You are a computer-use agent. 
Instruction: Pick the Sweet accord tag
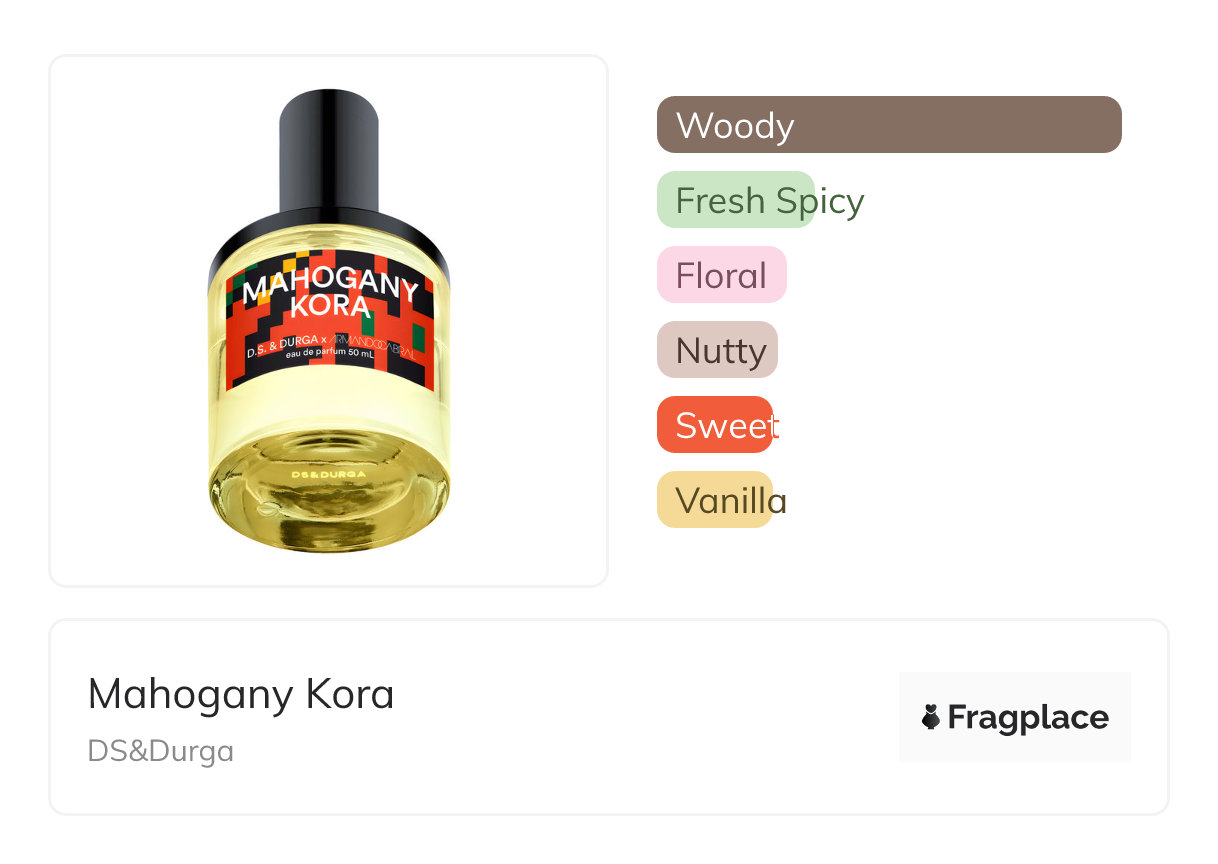click(x=715, y=425)
